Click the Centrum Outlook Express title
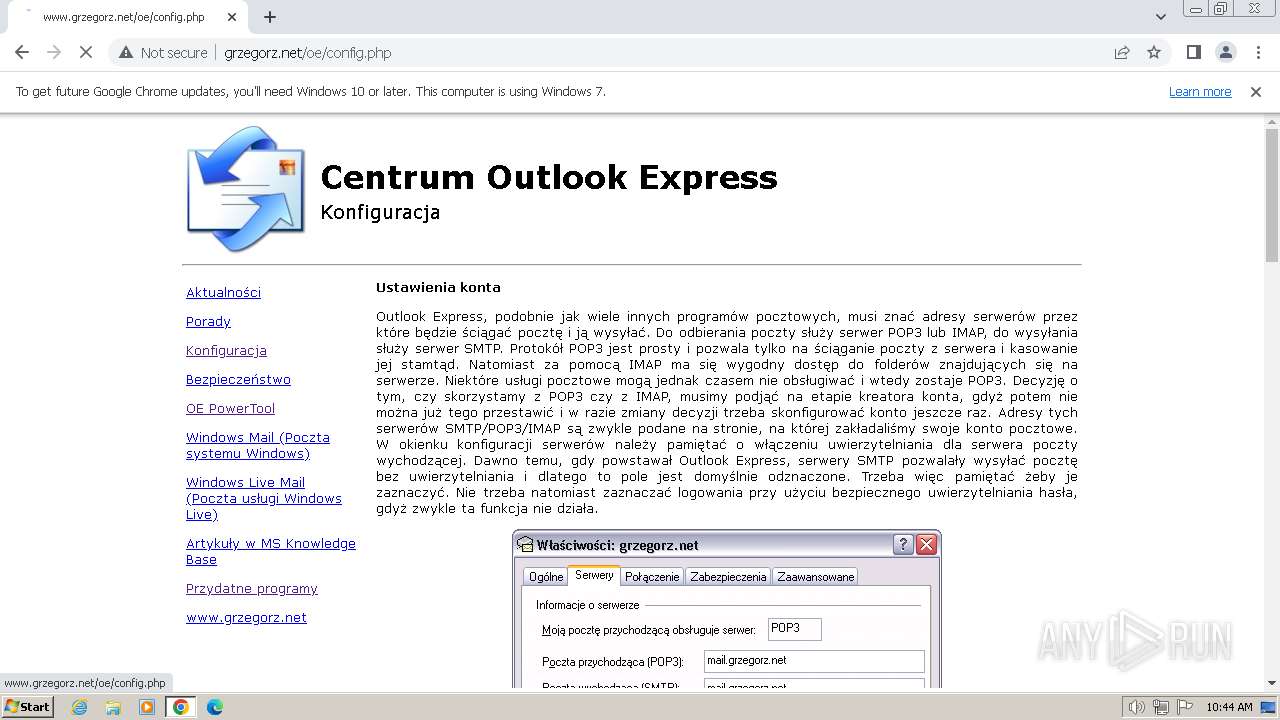This screenshot has height=720, width=1280. pos(549,177)
